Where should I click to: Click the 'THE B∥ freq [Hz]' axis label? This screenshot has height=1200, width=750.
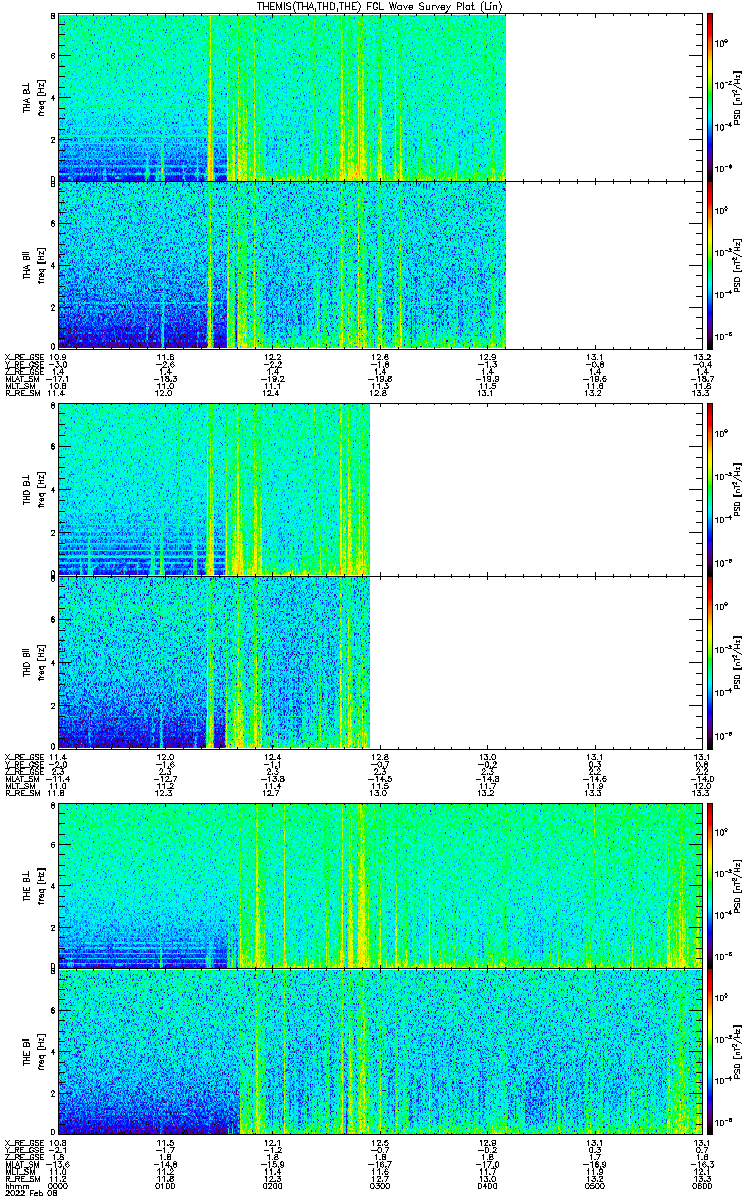[x=33, y=1052]
